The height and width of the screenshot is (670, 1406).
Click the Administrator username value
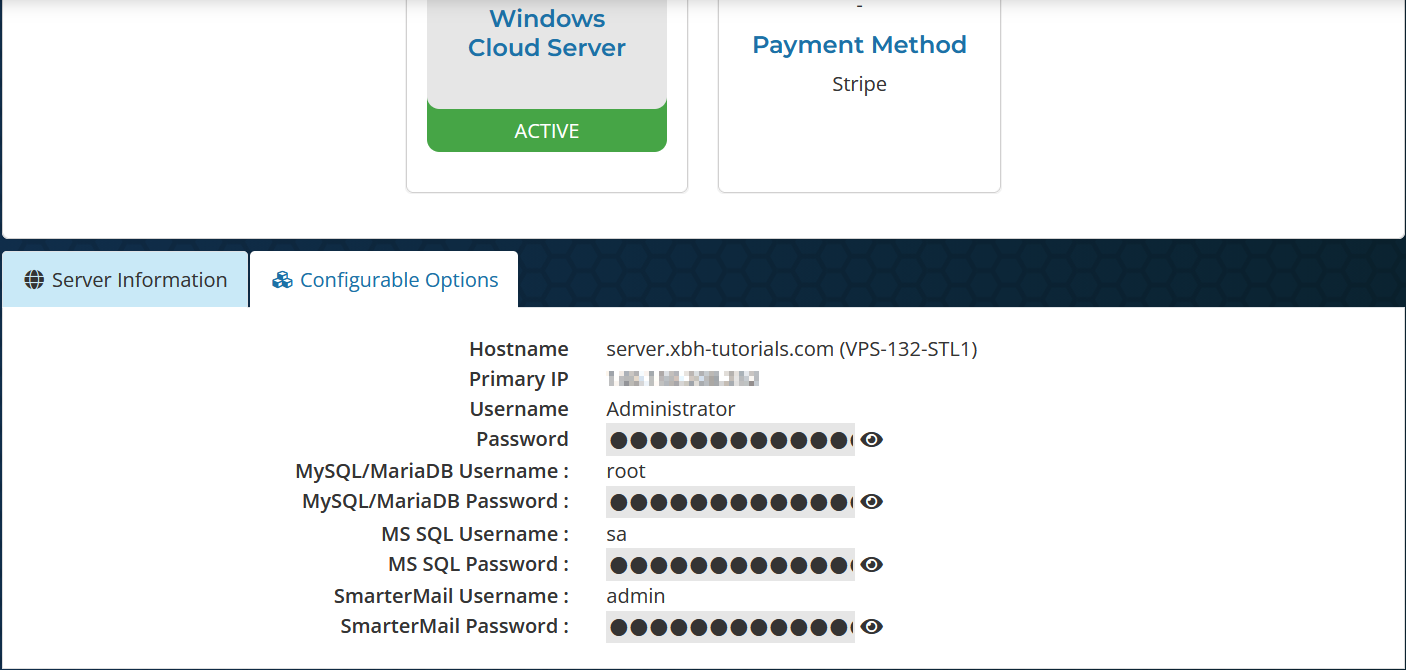[x=670, y=409]
